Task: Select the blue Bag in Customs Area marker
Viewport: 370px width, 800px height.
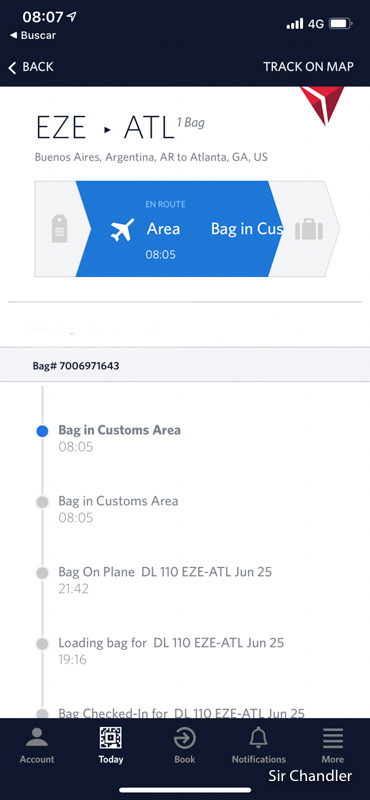Action: coord(42,431)
